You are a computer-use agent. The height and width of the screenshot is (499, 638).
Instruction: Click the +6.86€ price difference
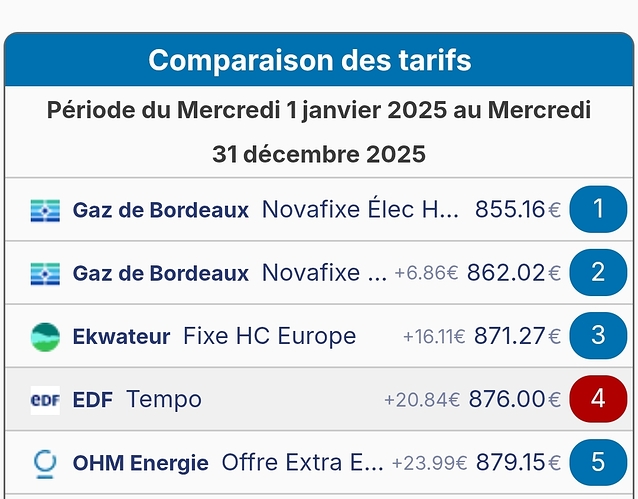coord(426,274)
